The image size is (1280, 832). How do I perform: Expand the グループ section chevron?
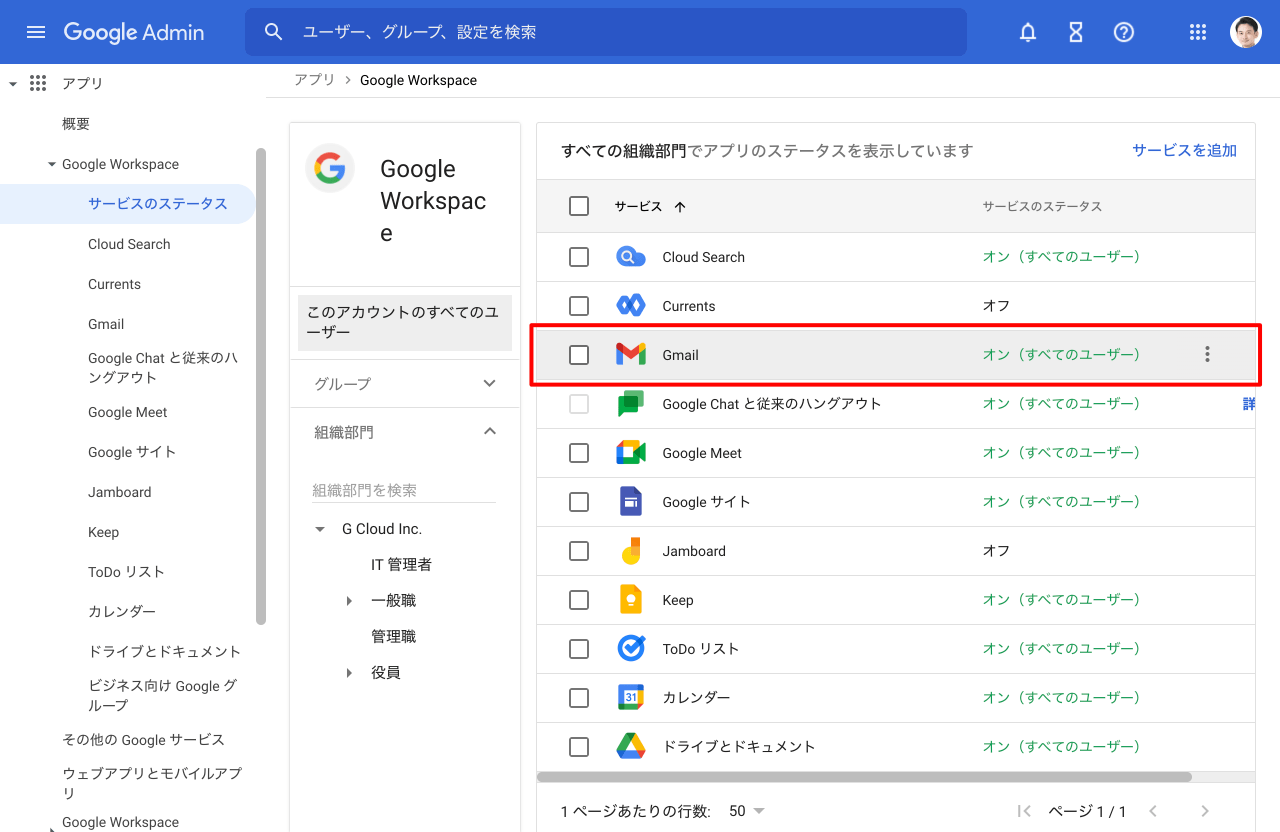(x=489, y=384)
